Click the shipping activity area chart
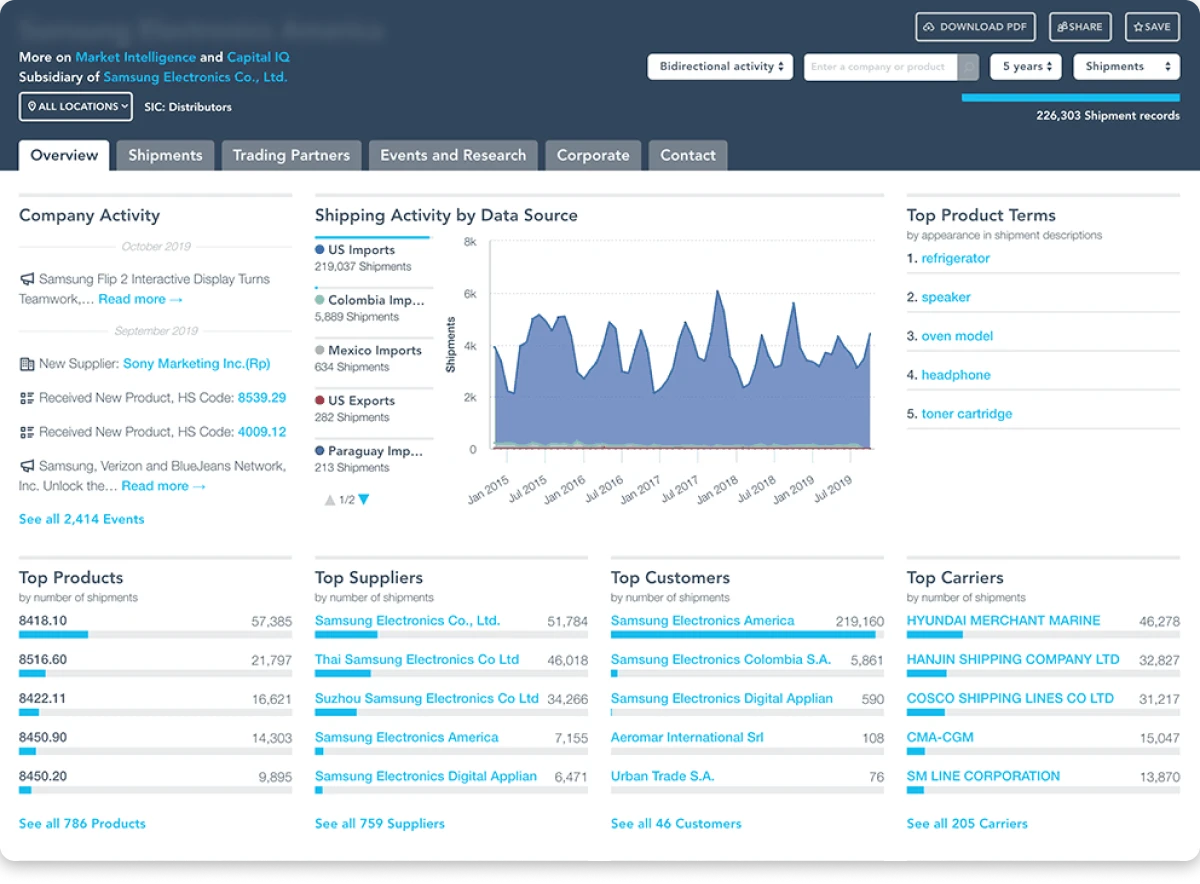The height and width of the screenshot is (884, 1200). click(x=681, y=370)
